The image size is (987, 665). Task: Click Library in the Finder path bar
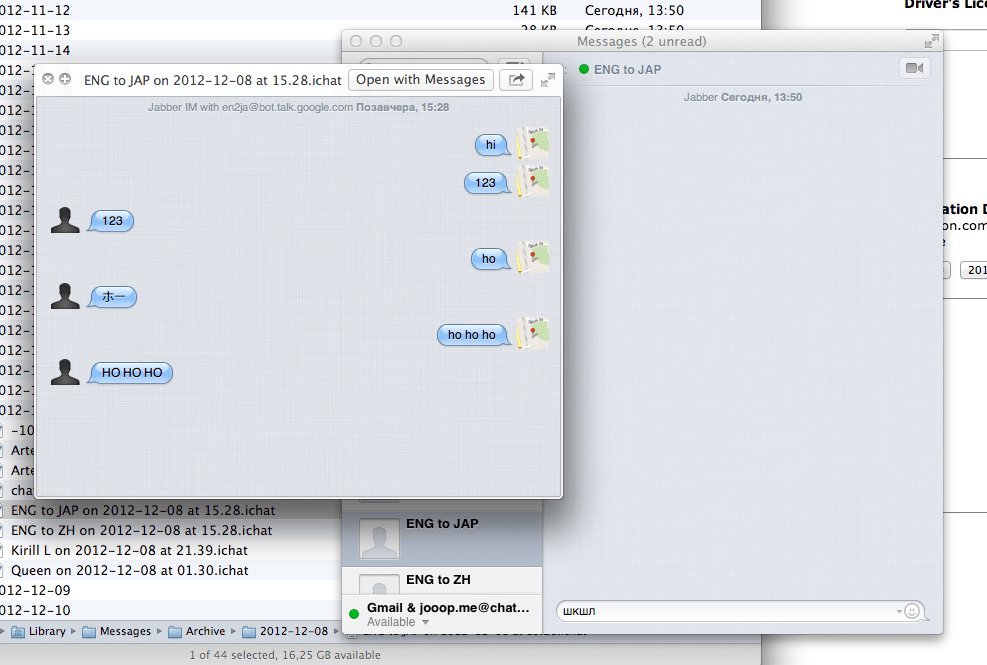(x=47, y=631)
